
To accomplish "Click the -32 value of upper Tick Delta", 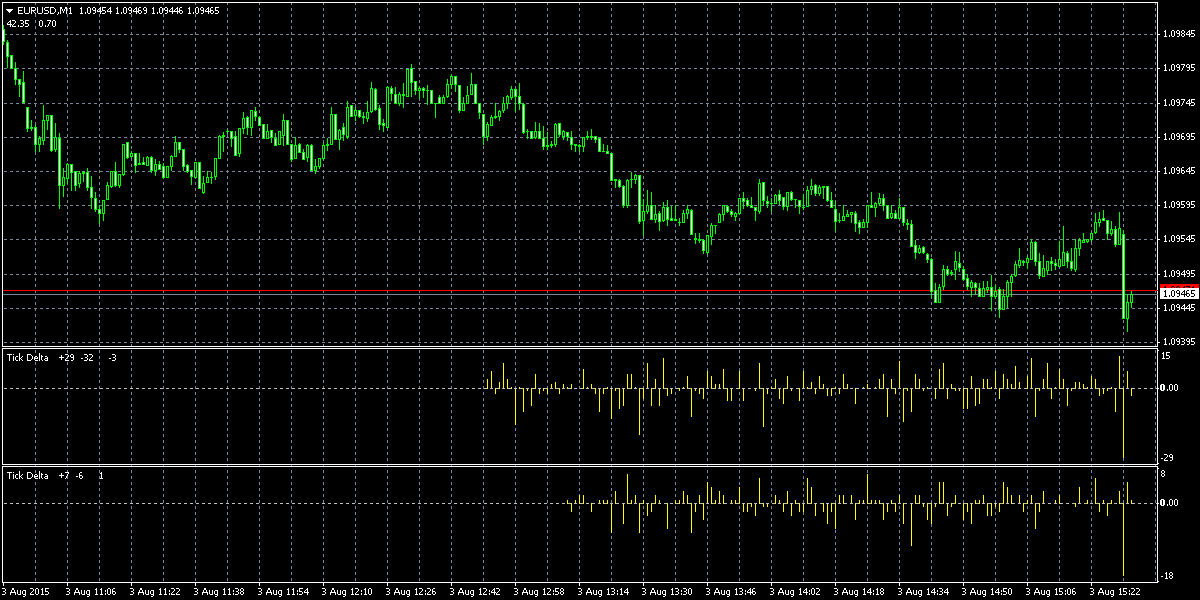I will click(x=89, y=357).
